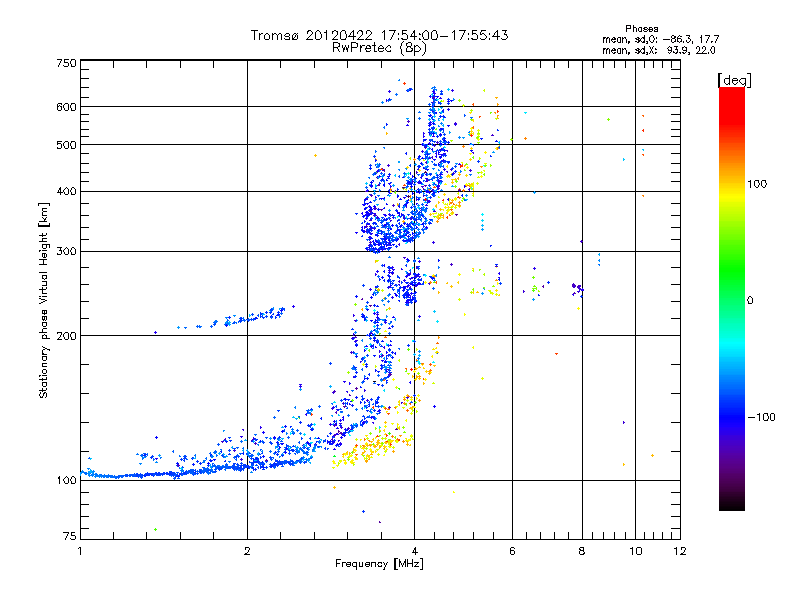Click the 'RwPretec (8p)' subtitle
Screen dimensions: 800x600
point(379,48)
